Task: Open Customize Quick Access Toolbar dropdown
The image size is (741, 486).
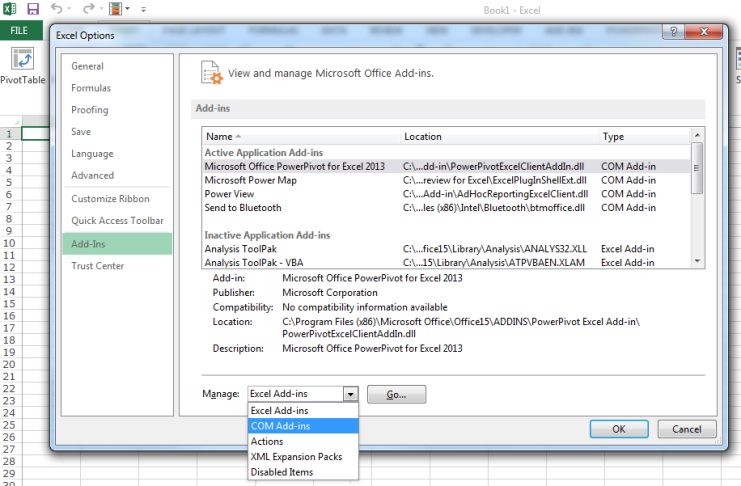Action: [x=143, y=9]
